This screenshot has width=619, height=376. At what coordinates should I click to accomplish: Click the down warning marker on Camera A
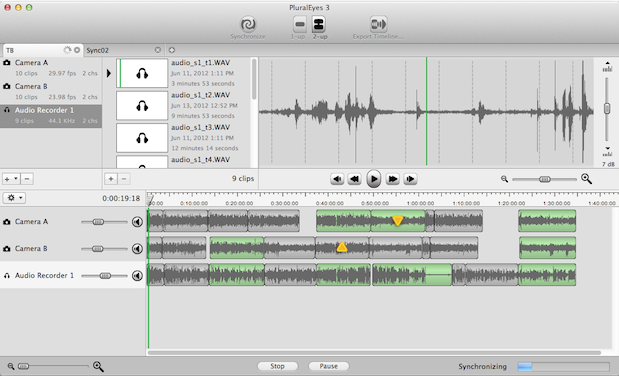click(x=398, y=220)
